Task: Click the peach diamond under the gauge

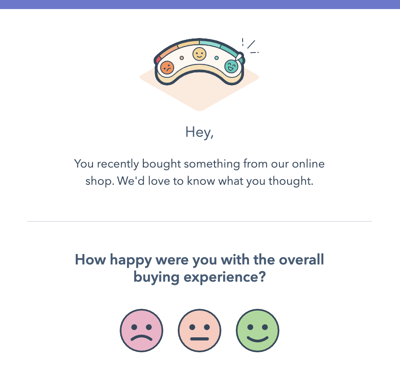Action: coord(199,97)
